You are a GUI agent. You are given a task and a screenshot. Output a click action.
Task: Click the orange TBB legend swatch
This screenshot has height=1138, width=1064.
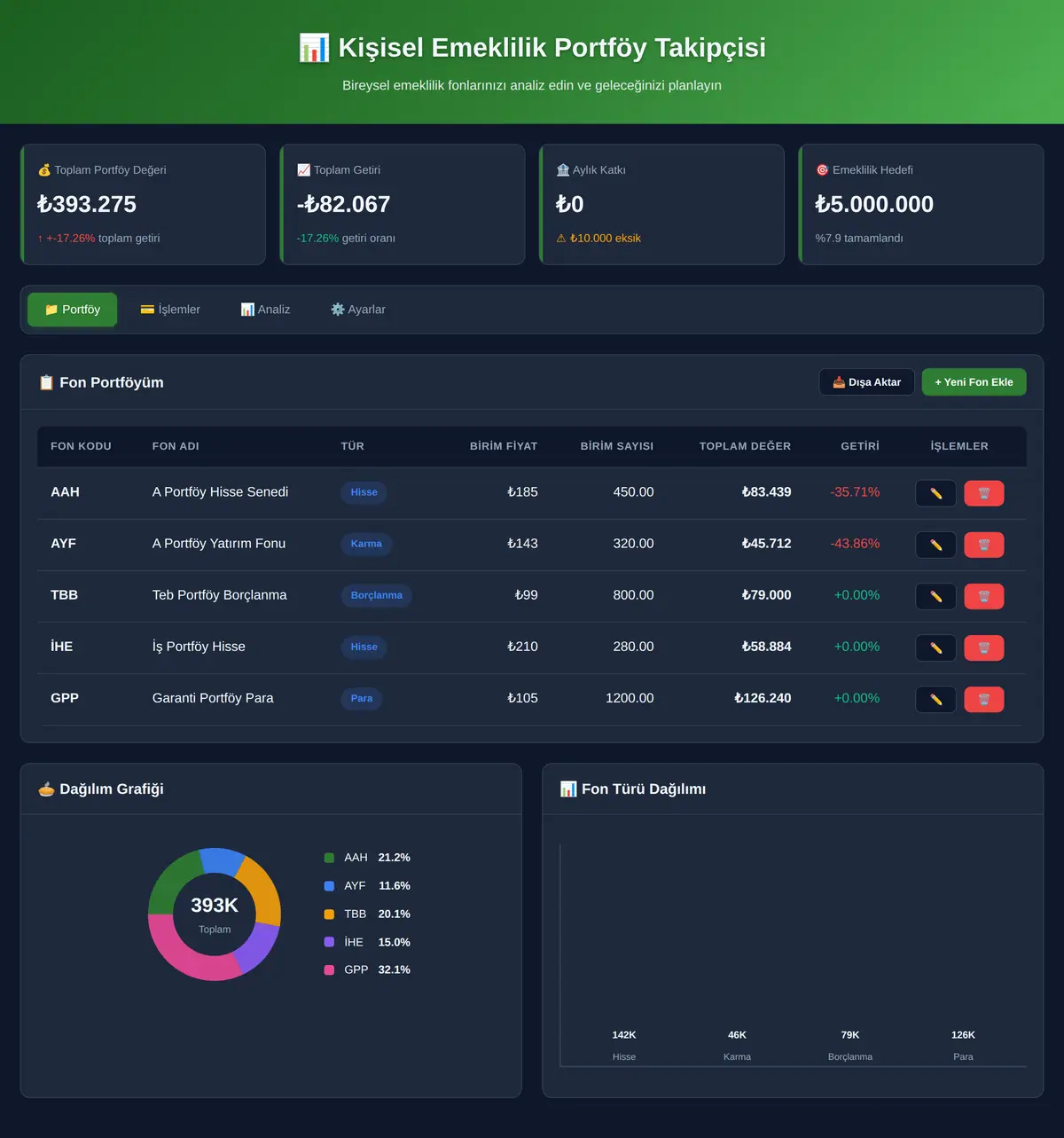(329, 914)
